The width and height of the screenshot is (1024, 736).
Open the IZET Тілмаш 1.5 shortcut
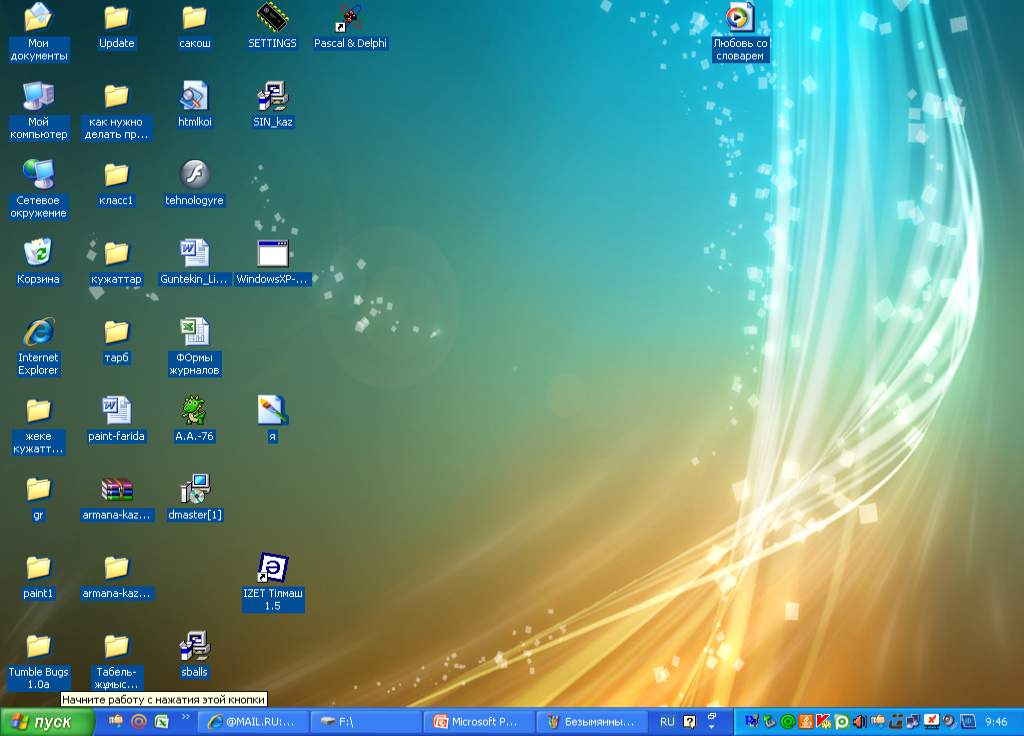click(272, 568)
